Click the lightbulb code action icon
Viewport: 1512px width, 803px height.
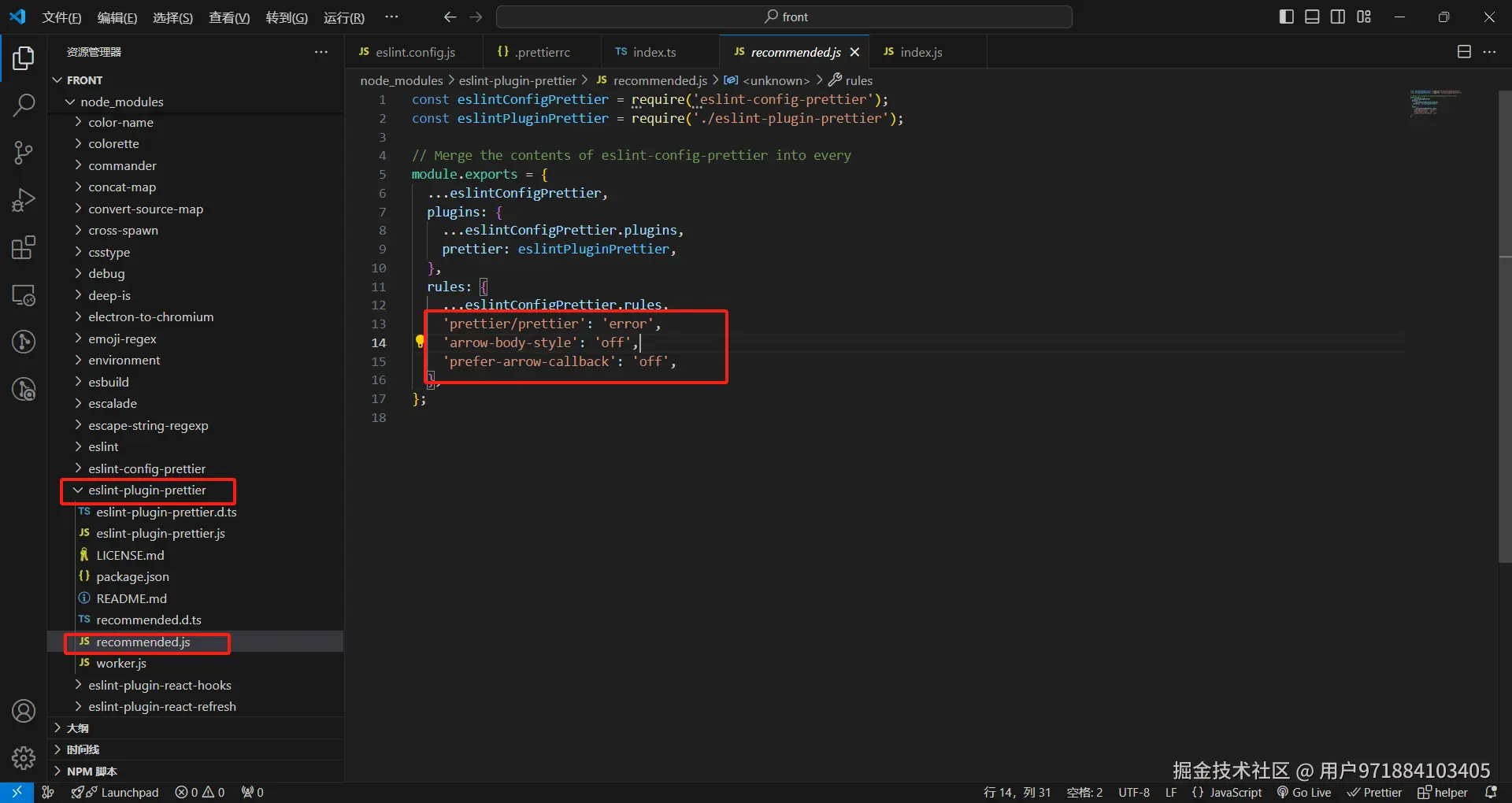pos(420,342)
